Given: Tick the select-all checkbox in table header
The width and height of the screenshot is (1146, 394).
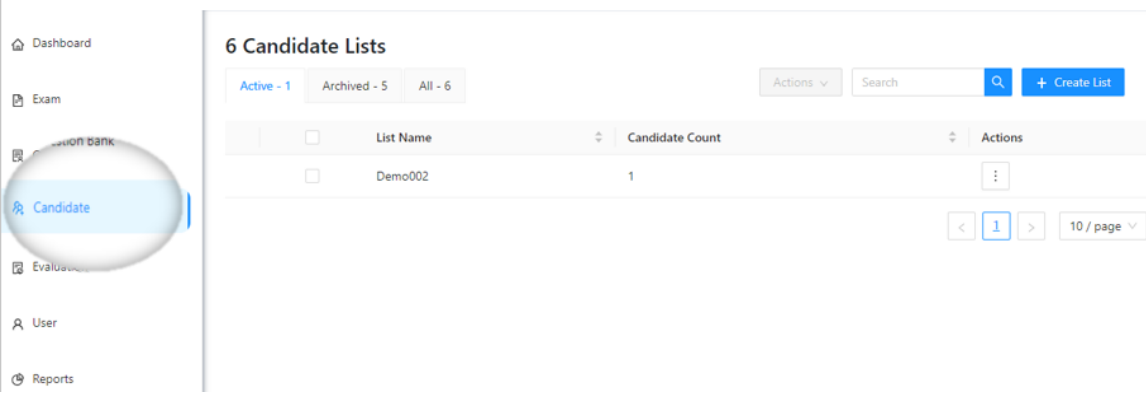Looking at the screenshot, I should pyautogui.click(x=312, y=137).
